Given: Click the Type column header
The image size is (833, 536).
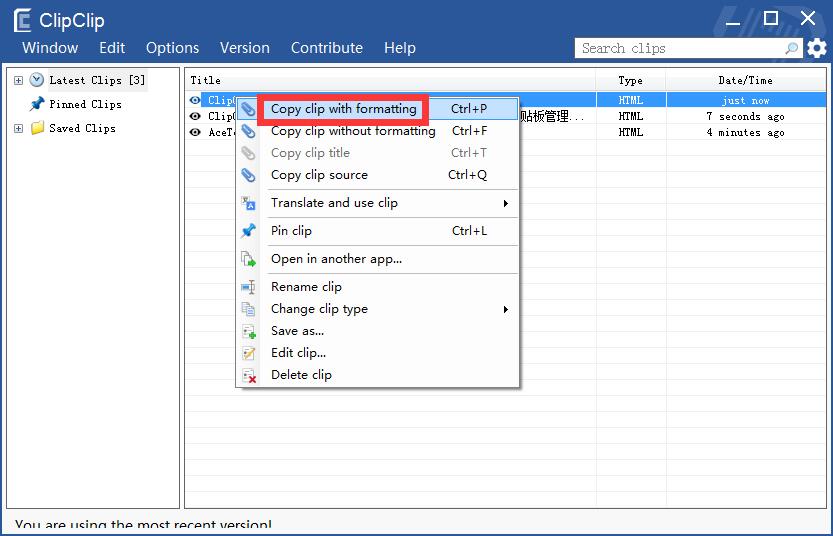Looking at the screenshot, I should pyautogui.click(x=630, y=80).
